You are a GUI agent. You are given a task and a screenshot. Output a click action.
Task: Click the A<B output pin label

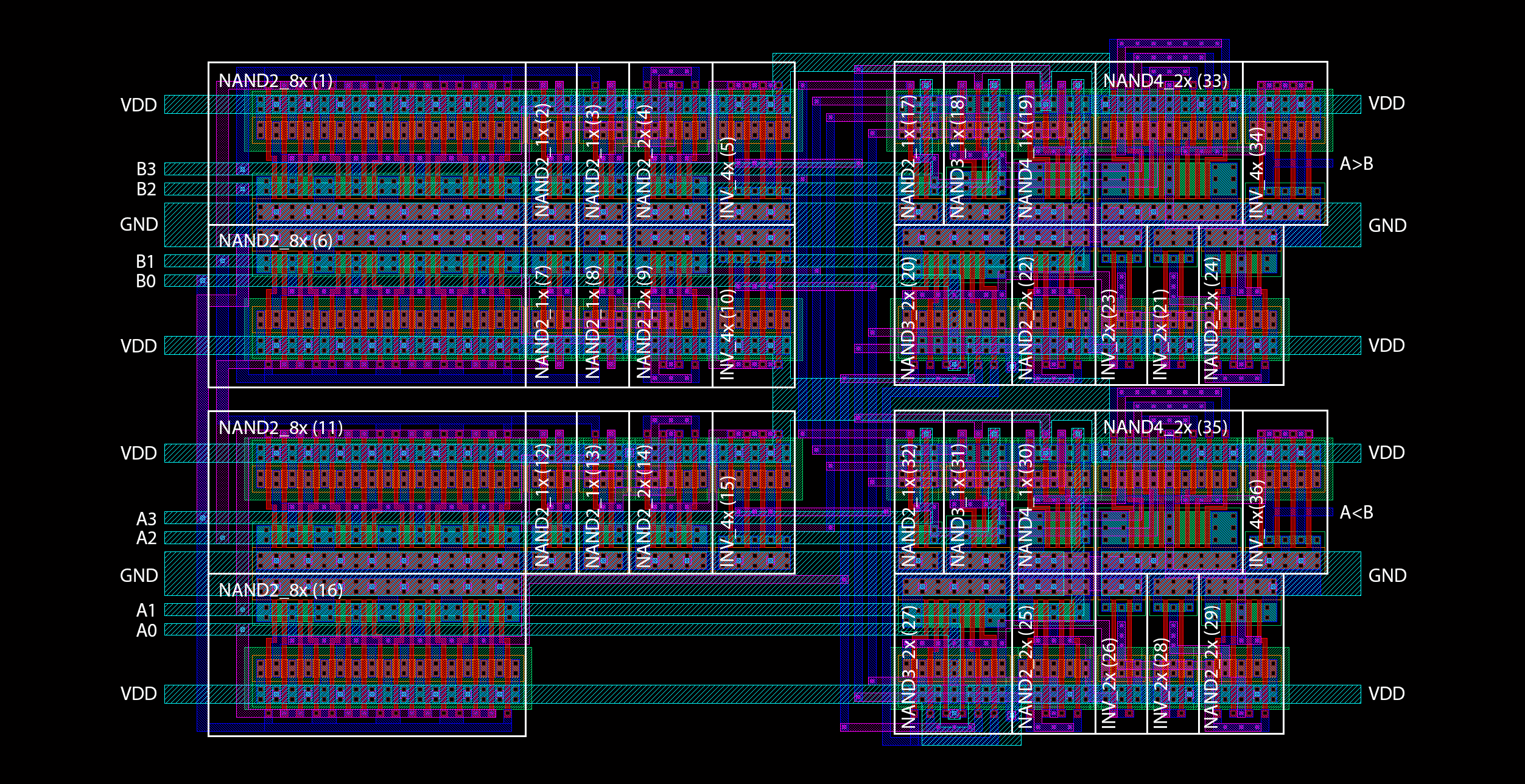[x=1356, y=513]
